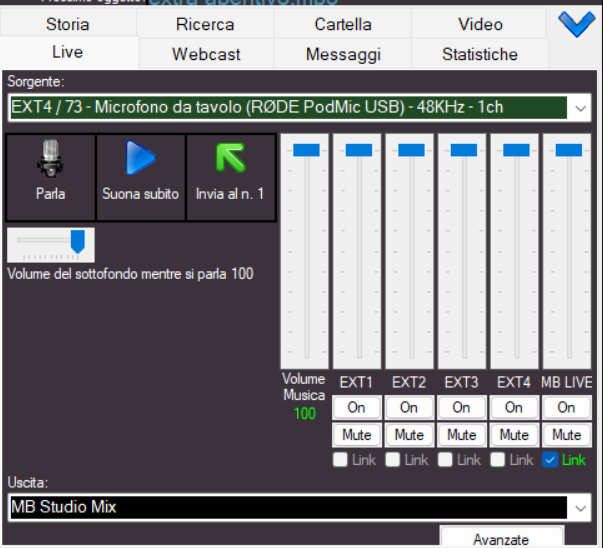603x548 pixels.
Task: Click the Avanzate button
Action: pyautogui.click(x=501, y=539)
